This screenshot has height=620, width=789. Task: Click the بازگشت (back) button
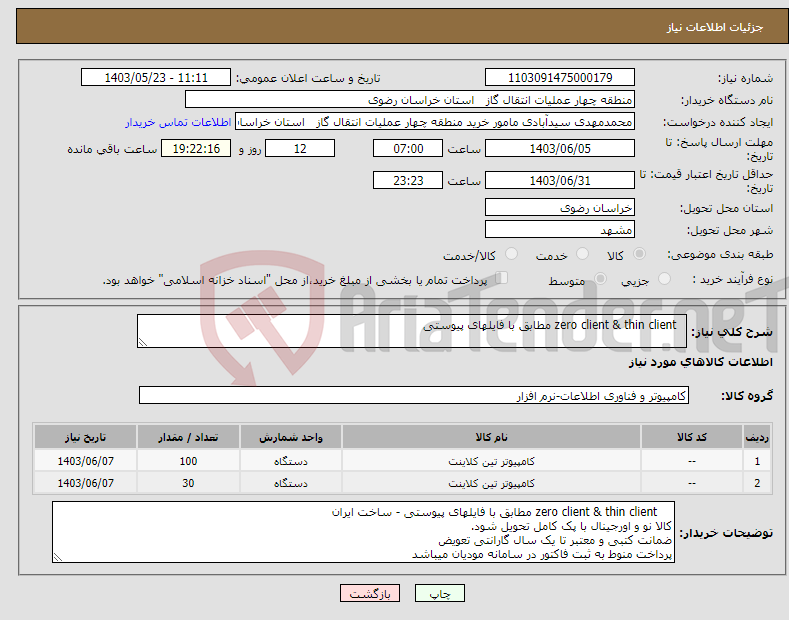[370, 593]
